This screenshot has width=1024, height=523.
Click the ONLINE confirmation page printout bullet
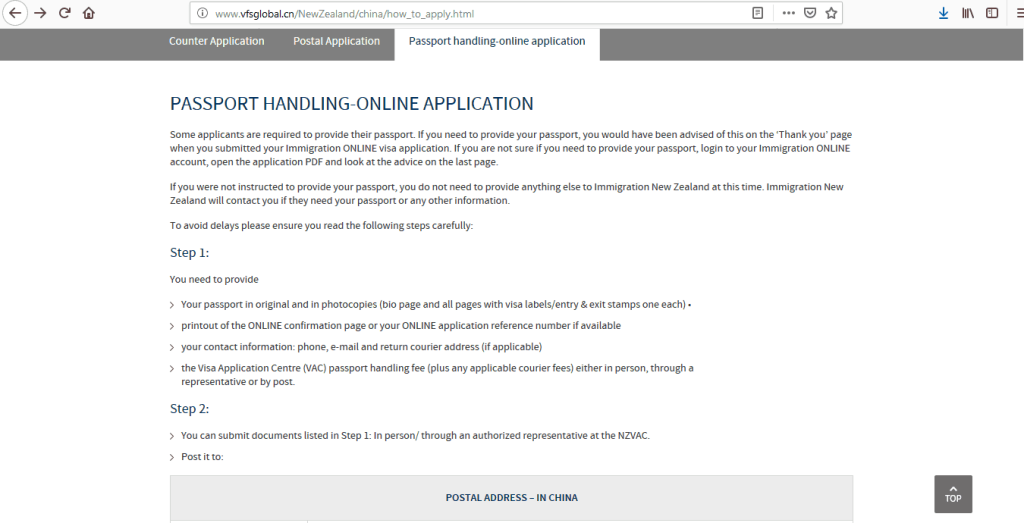[x=400, y=325]
